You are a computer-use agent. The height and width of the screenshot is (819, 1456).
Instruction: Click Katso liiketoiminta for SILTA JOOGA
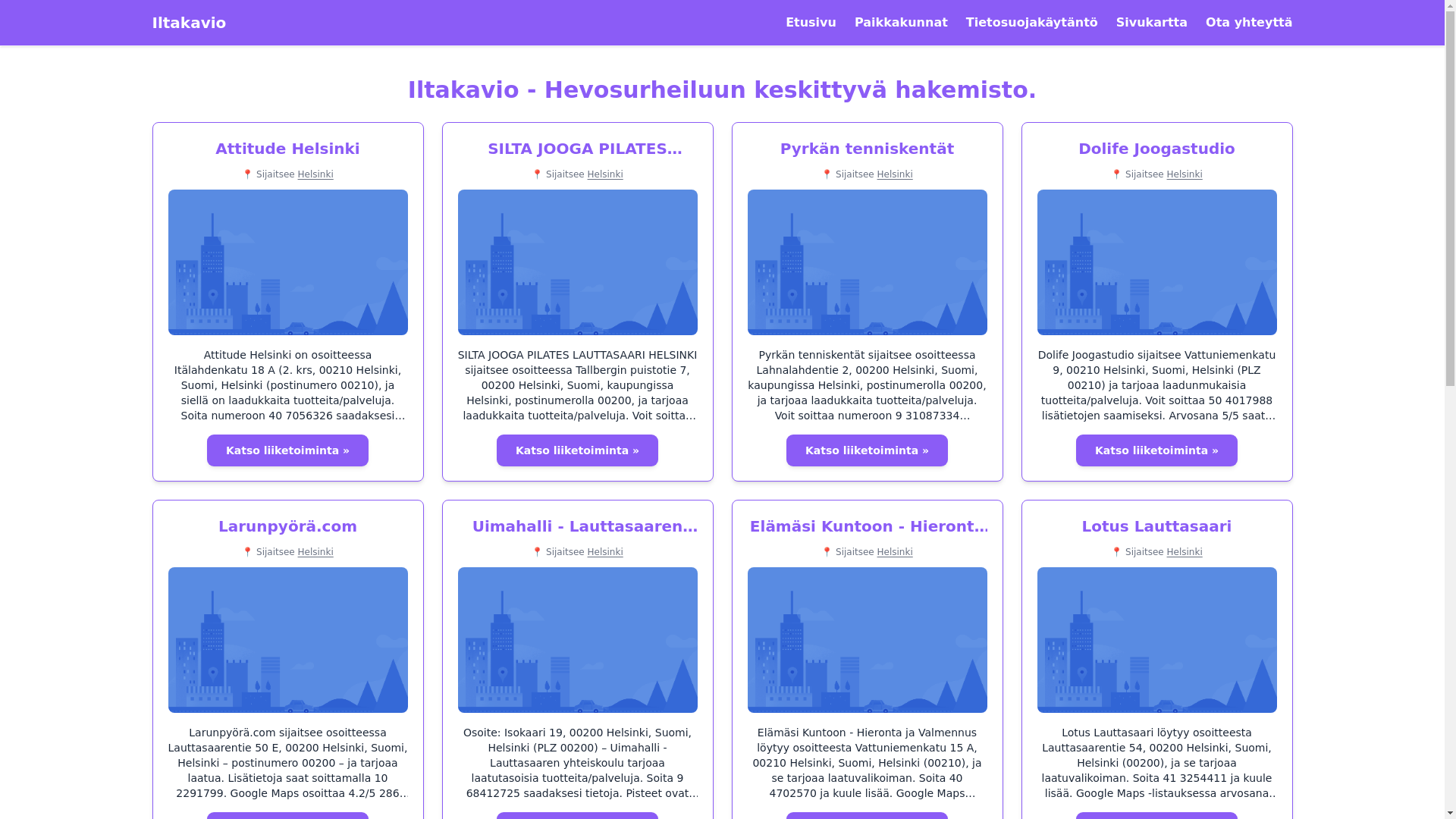[577, 450]
